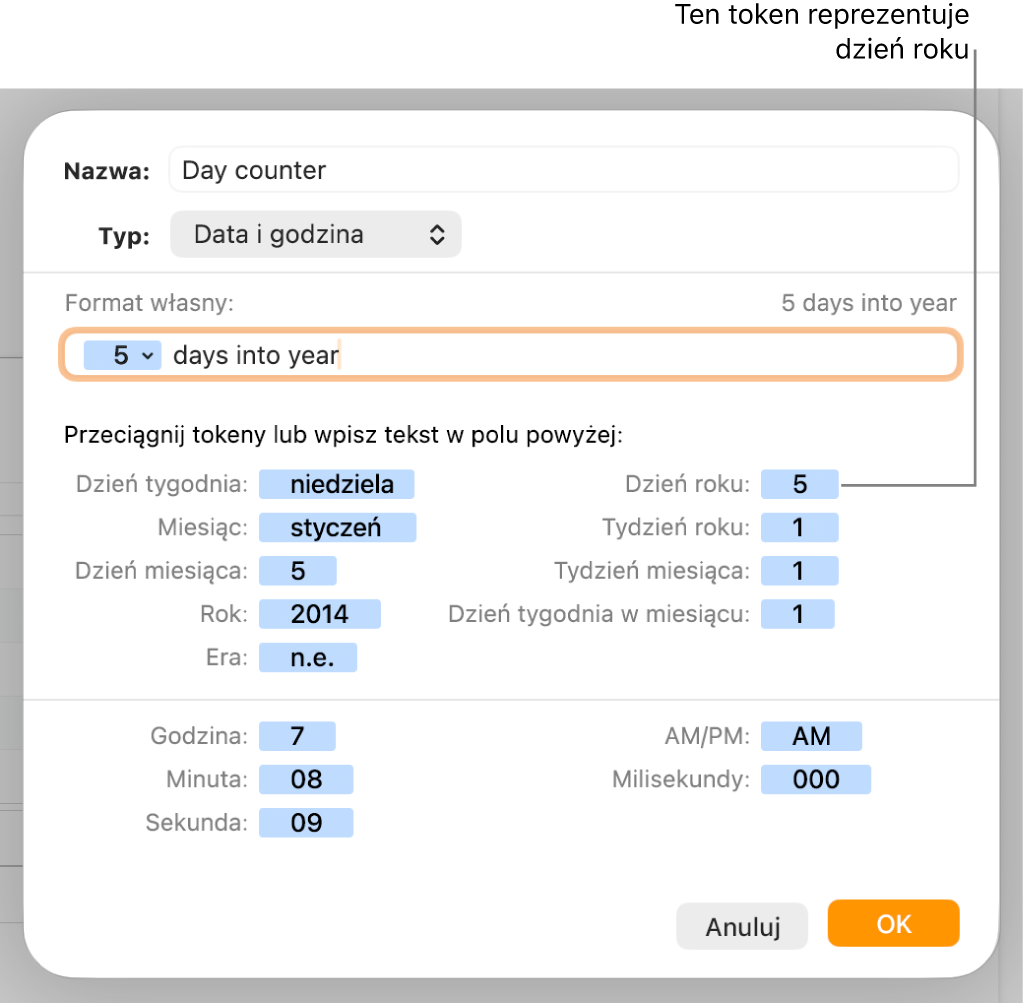Image resolution: width=1024 pixels, height=1003 pixels.
Task: Click the 'Dzień roku:' label
Action: click(688, 485)
